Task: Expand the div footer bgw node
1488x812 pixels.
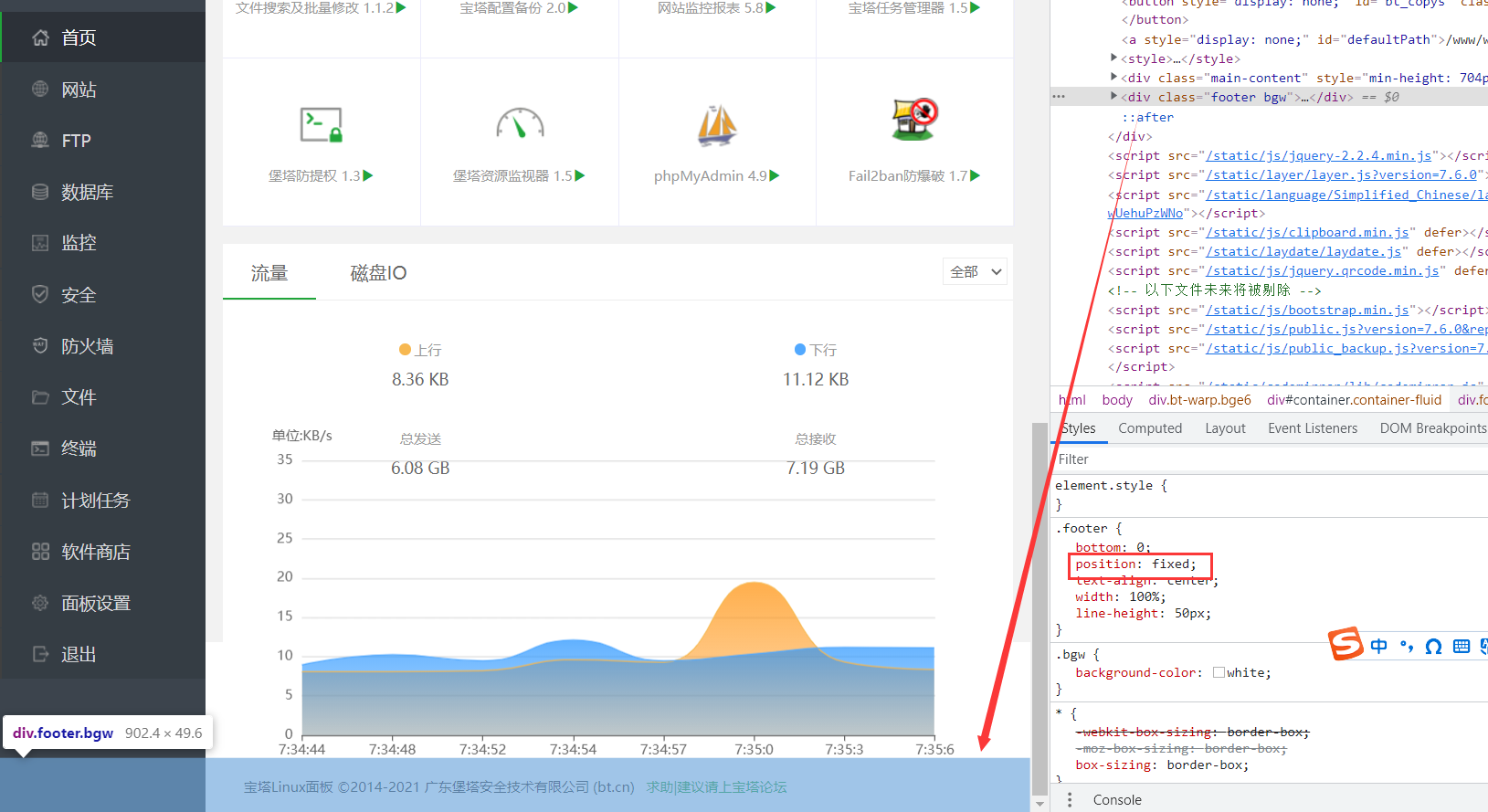Action: pos(1113,96)
